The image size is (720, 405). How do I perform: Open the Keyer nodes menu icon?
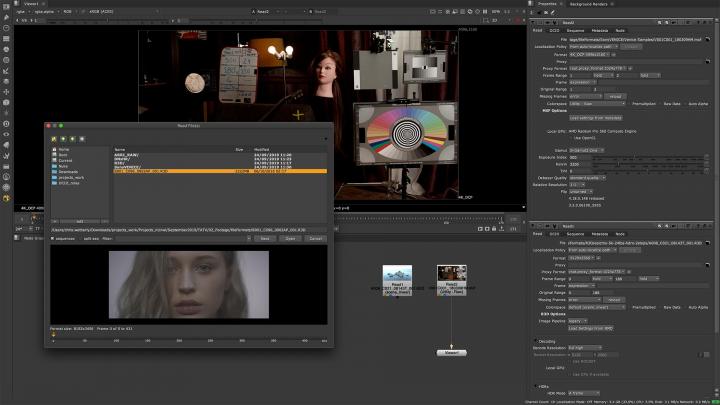[x=6, y=71]
